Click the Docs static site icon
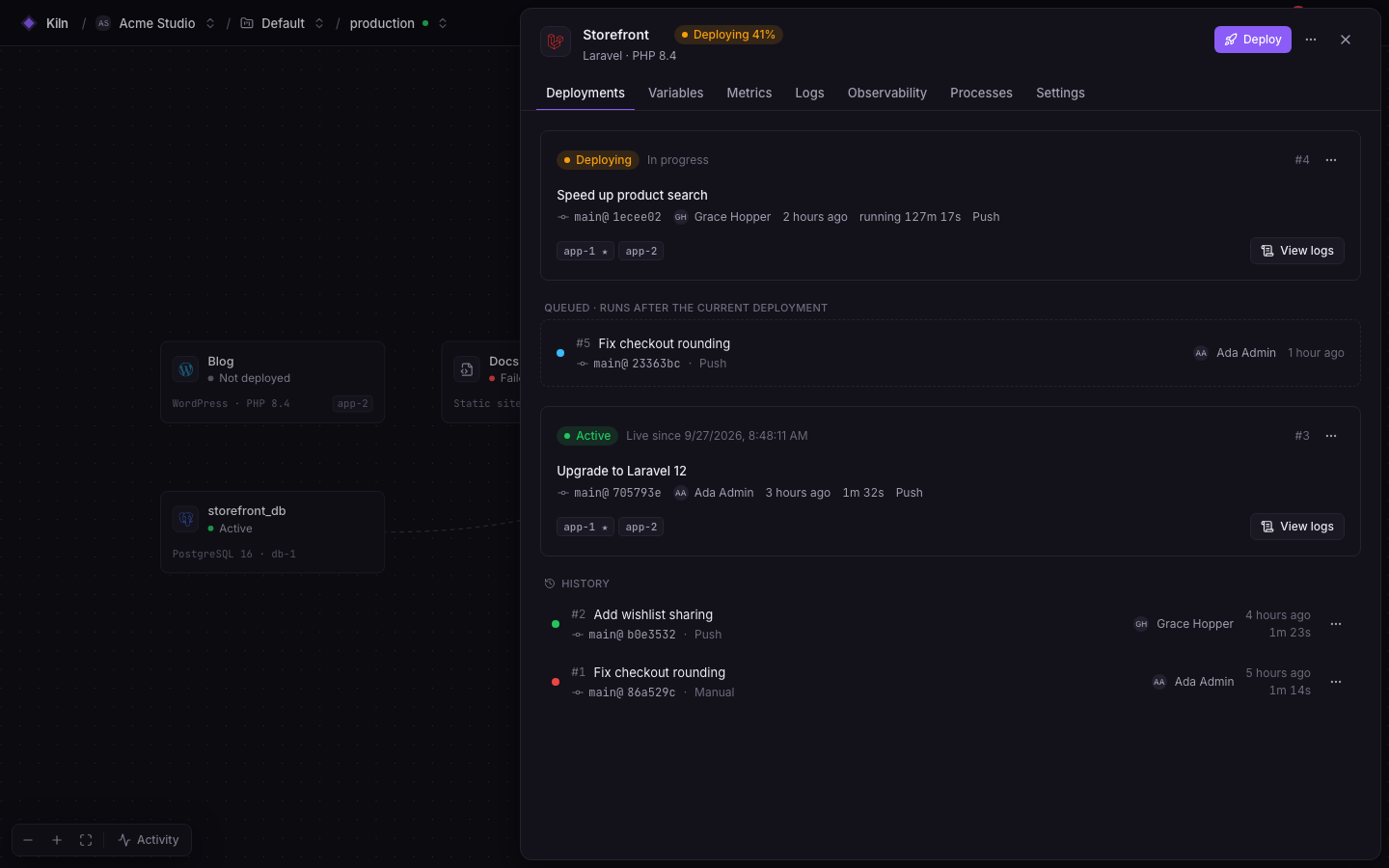Image resolution: width=1389 pixels, height=868 pixels. click(467, 369)
